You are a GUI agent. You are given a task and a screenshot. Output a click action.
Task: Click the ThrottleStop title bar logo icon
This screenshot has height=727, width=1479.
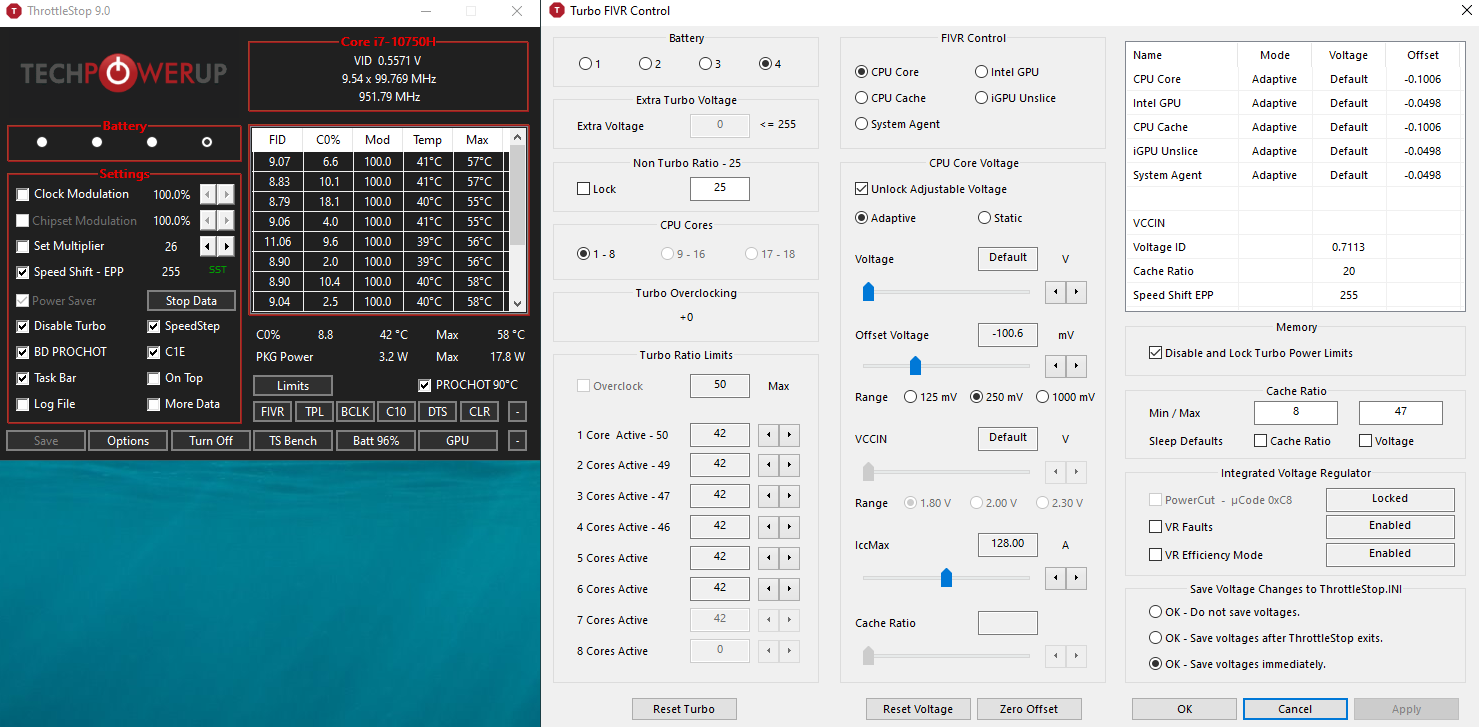click(15, 11)
